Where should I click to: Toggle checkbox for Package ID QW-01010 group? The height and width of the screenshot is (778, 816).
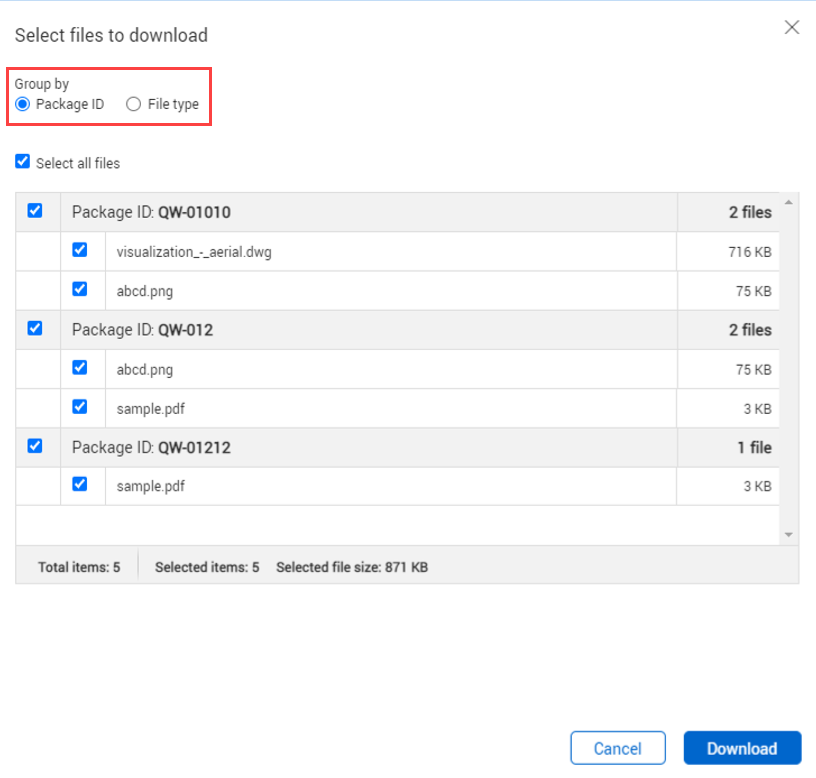coord(35,211)
